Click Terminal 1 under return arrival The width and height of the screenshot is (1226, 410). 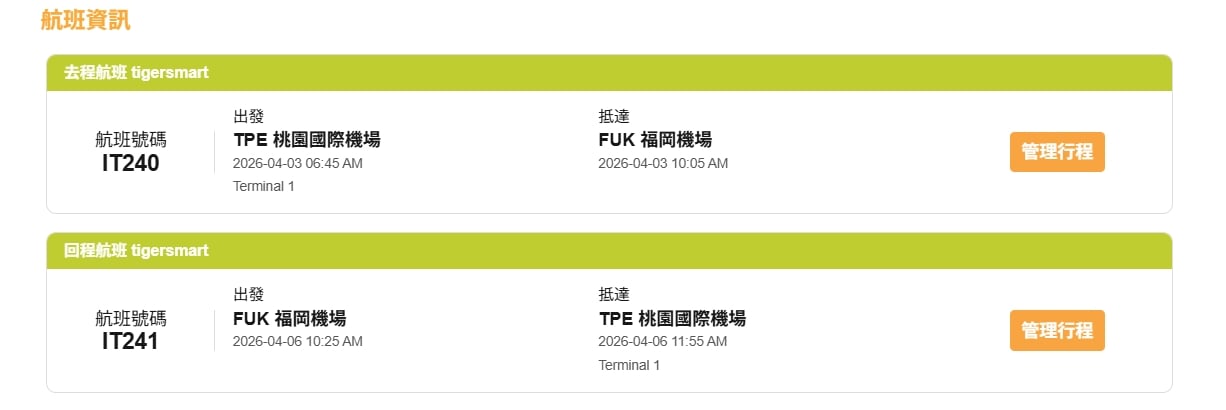[629, 365]
